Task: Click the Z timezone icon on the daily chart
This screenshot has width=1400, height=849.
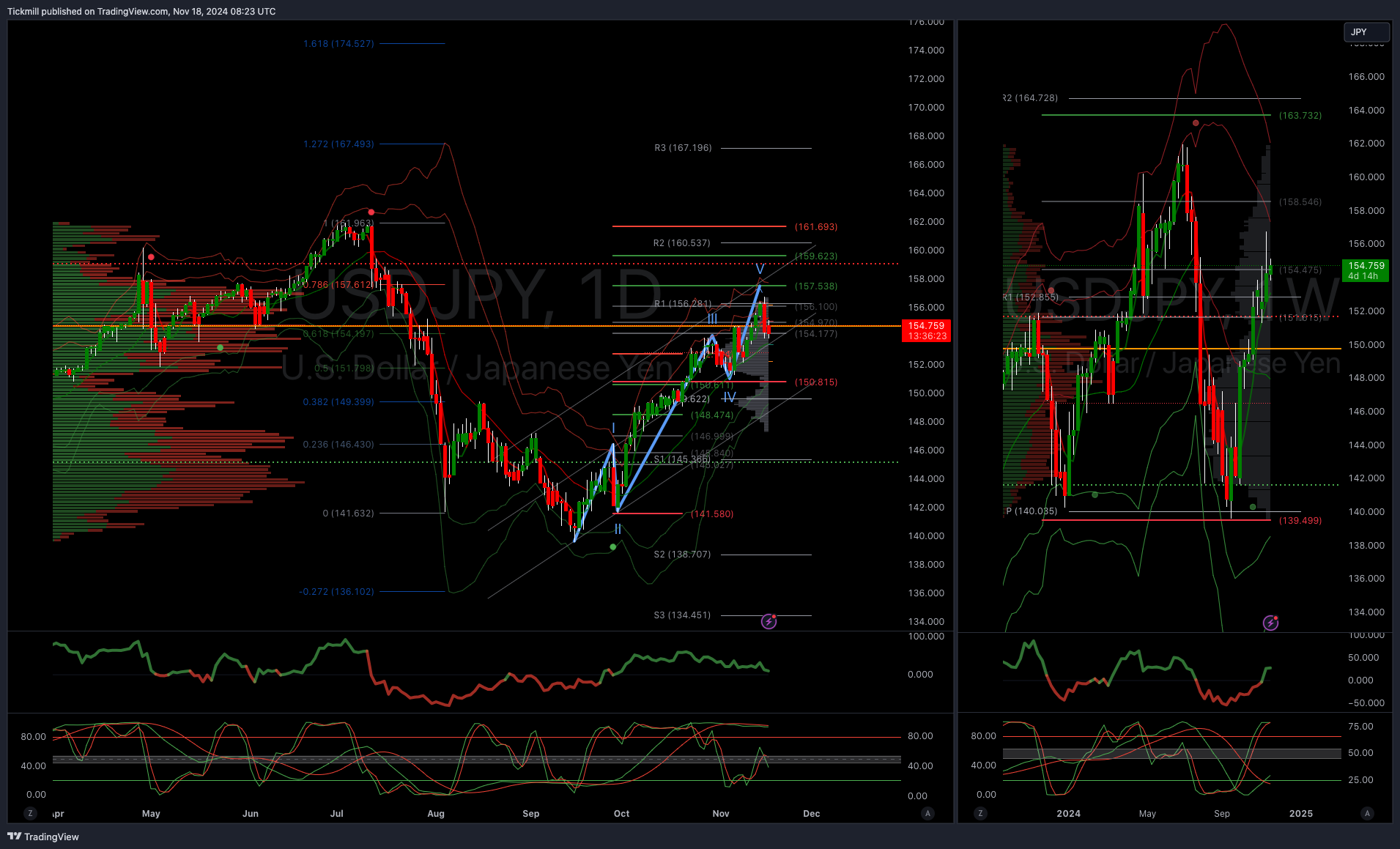Action: coord(30,813)
